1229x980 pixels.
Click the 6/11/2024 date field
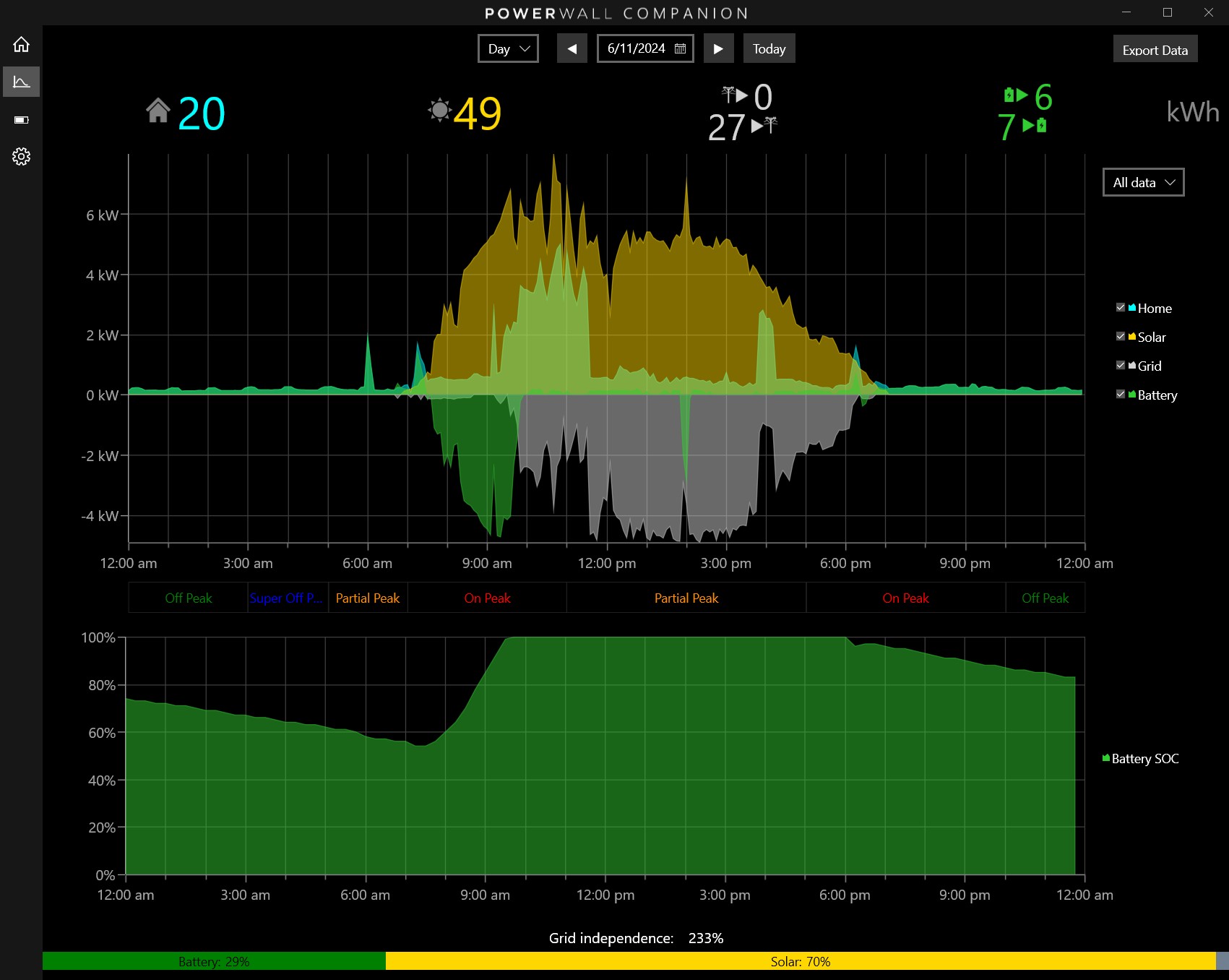click(x=645, y=49)
